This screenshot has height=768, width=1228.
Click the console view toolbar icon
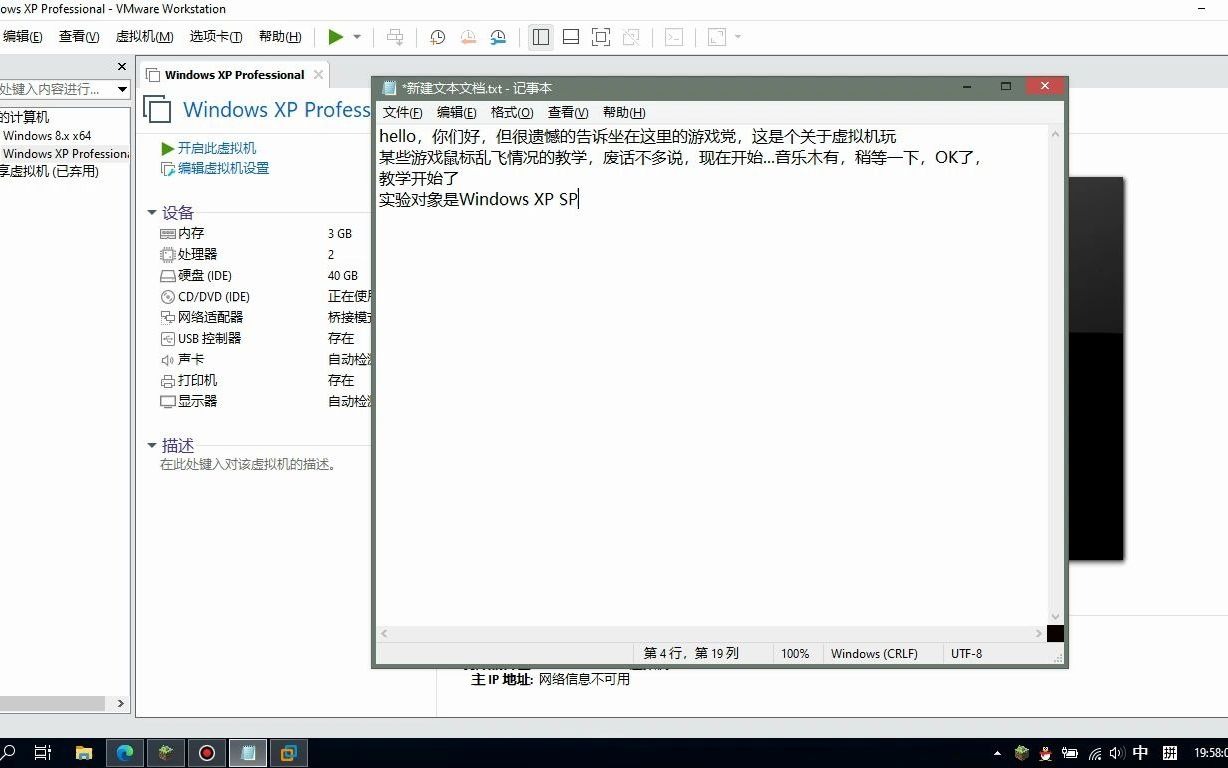point(674,37)
